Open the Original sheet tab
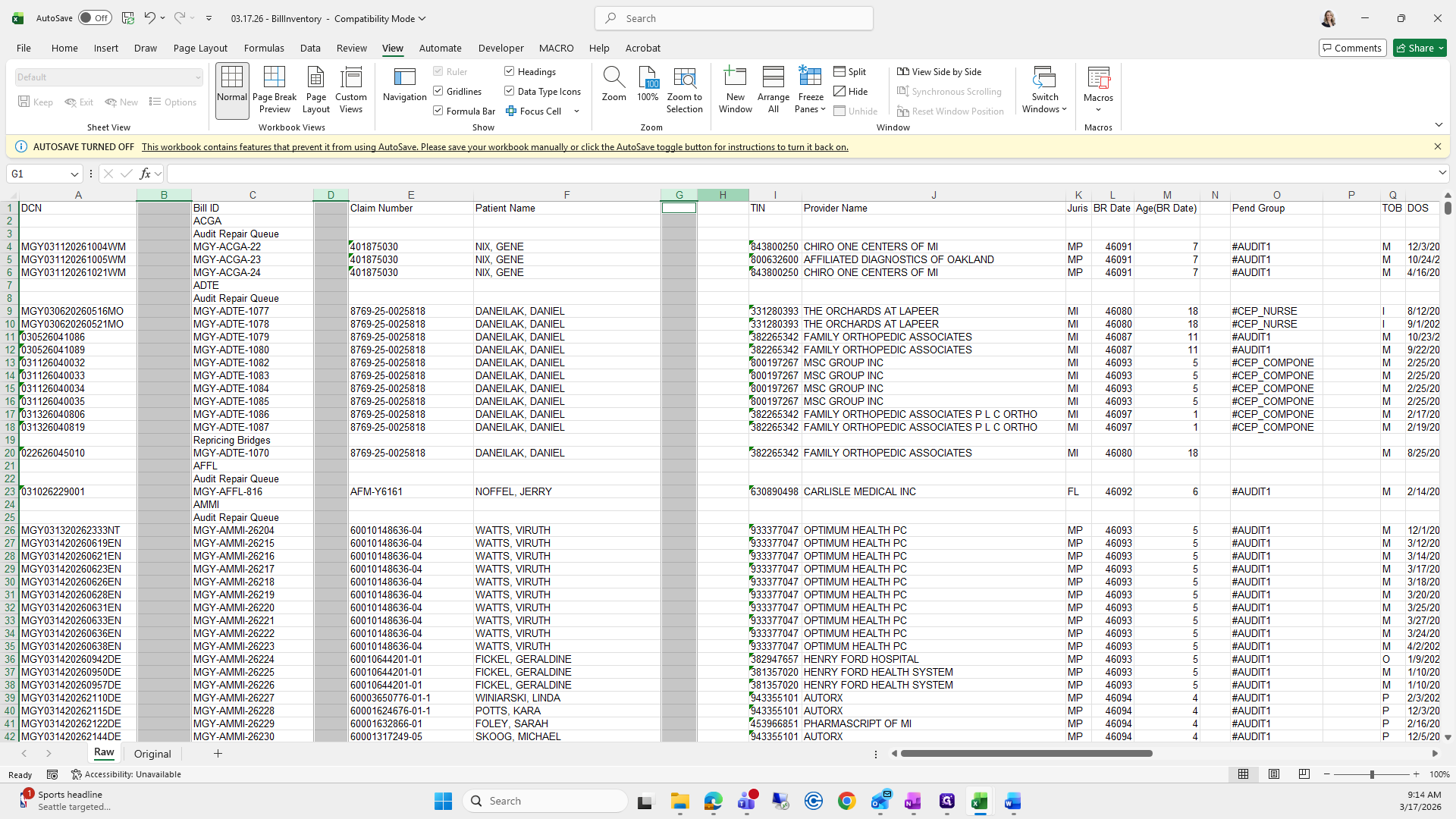The height and width of the screenshot is (819, 1456). tap(152, 754)
